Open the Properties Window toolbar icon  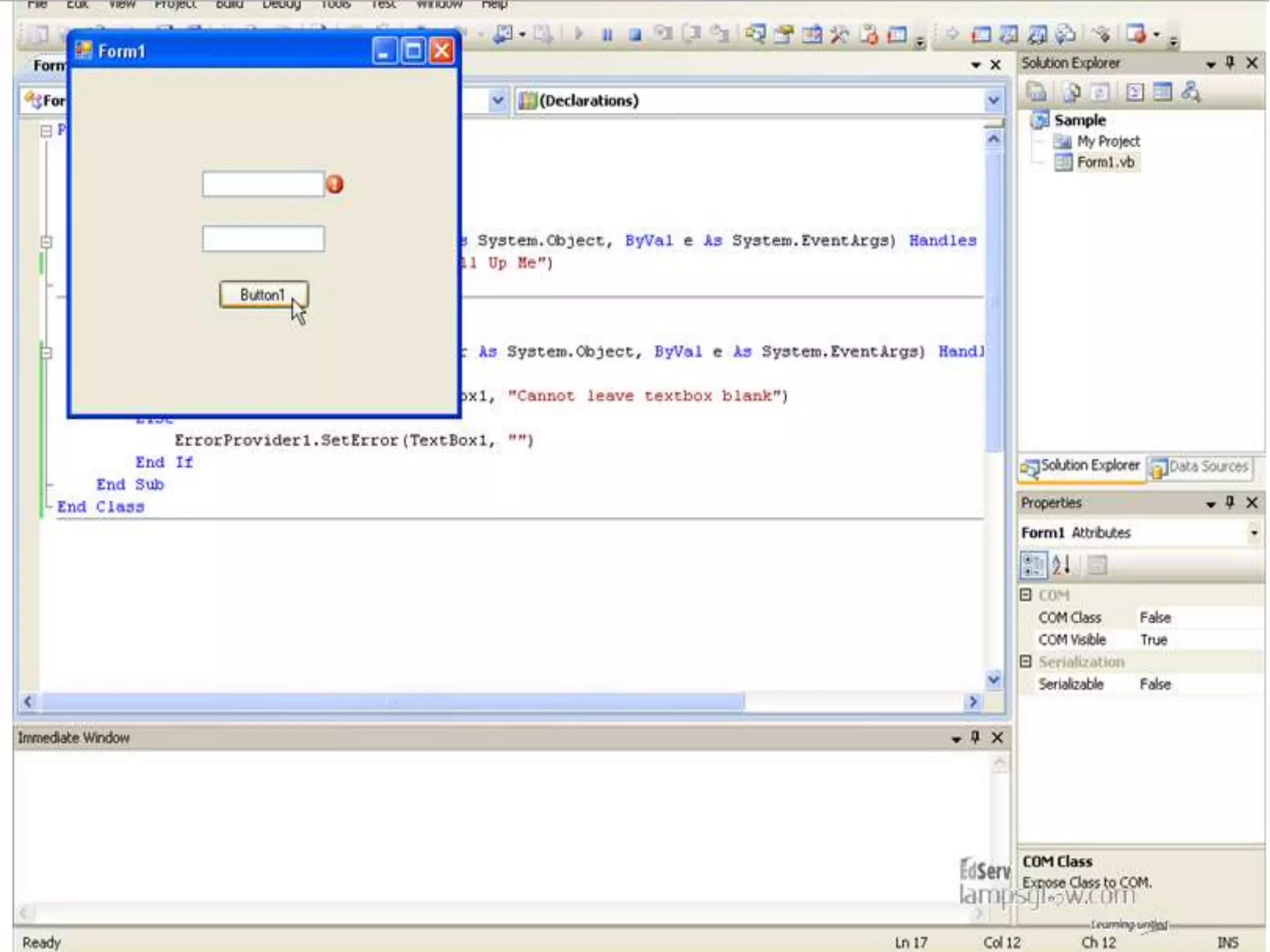[x=784, y=34]
